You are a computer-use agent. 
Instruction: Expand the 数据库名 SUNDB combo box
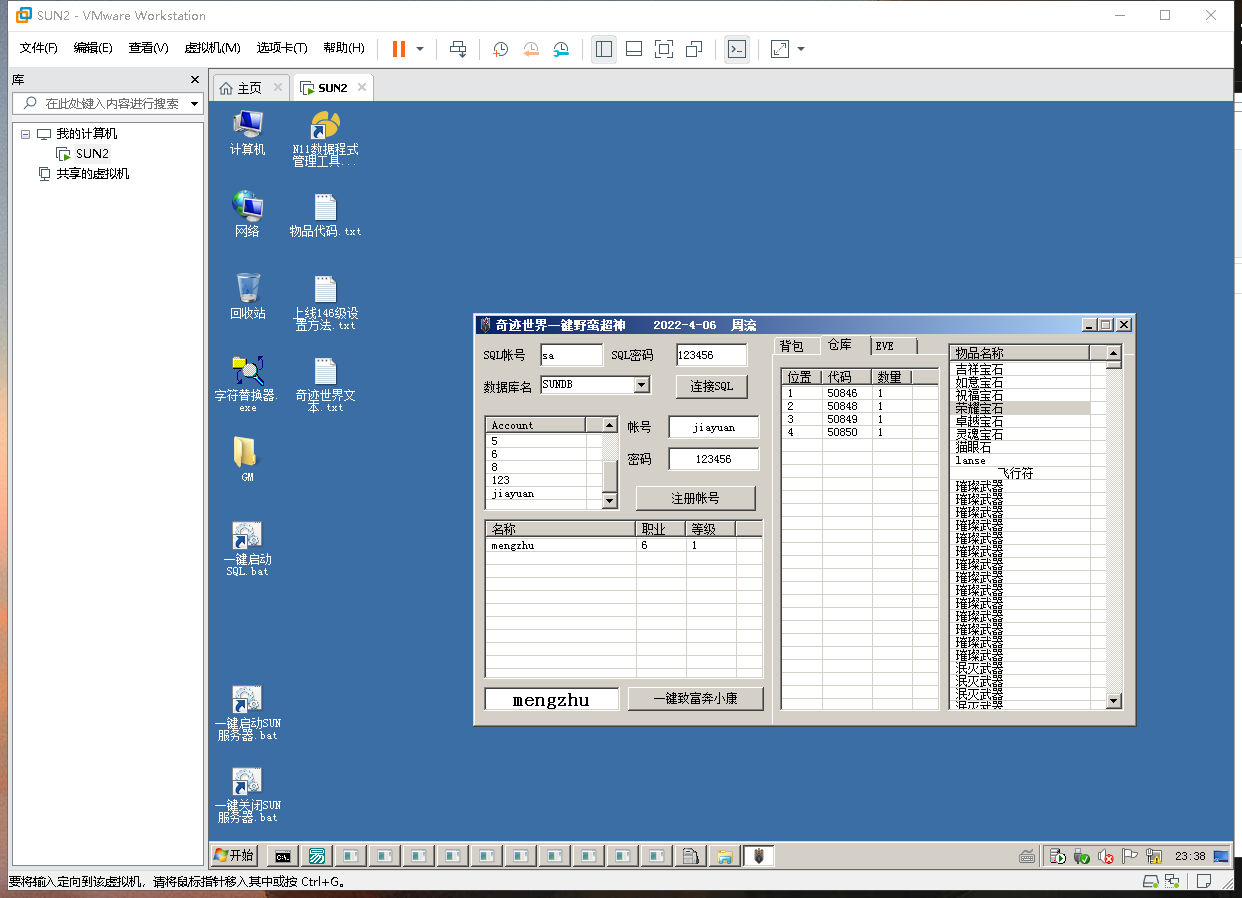click(x=642, y=385)
